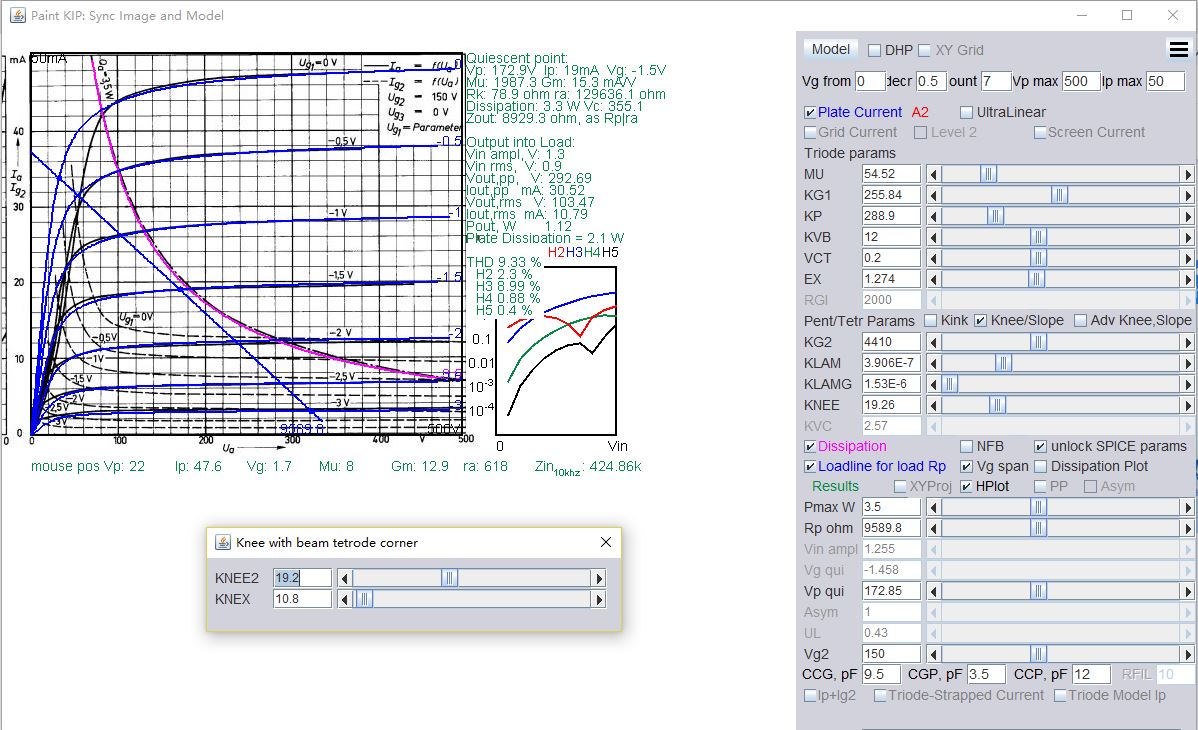Click the Ip max input field
This screenshot has width=1198, height=730.
point(1165,81)
